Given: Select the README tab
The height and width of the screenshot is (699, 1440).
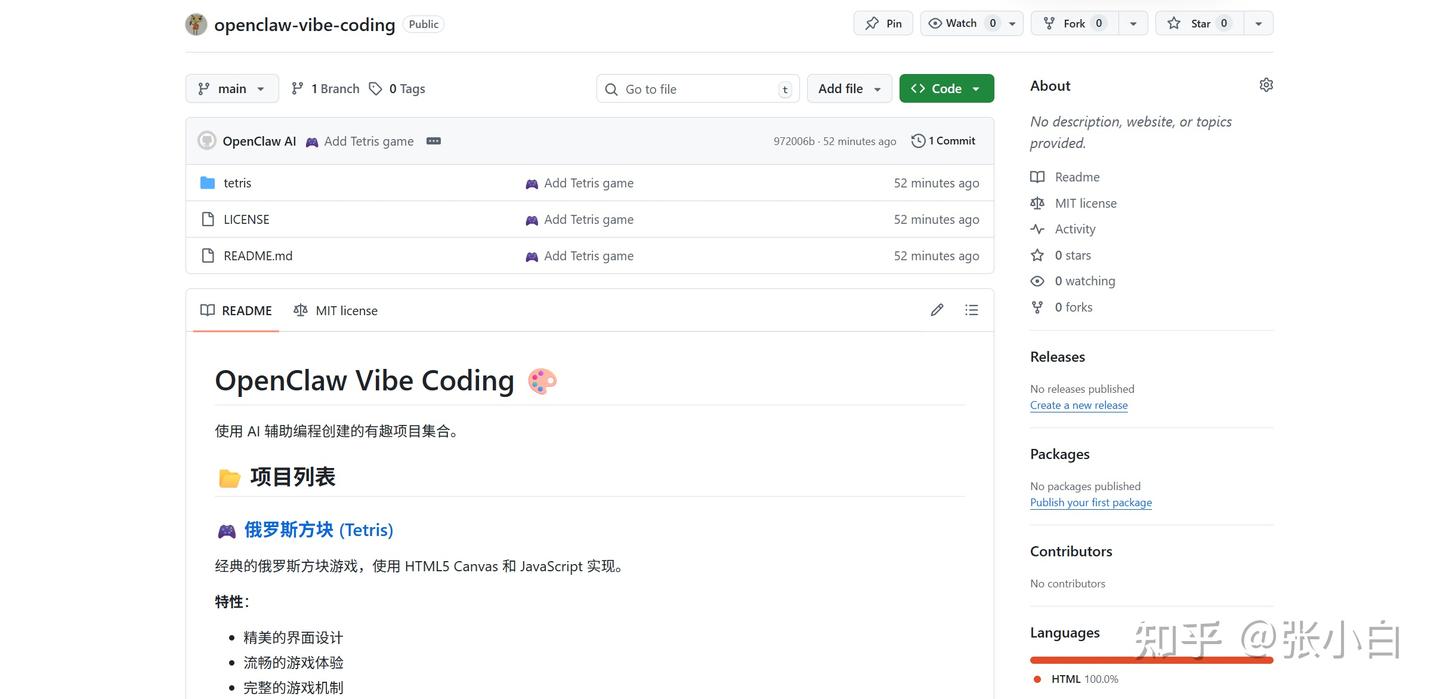Looking at the screenshot, I should coord(236,311).
